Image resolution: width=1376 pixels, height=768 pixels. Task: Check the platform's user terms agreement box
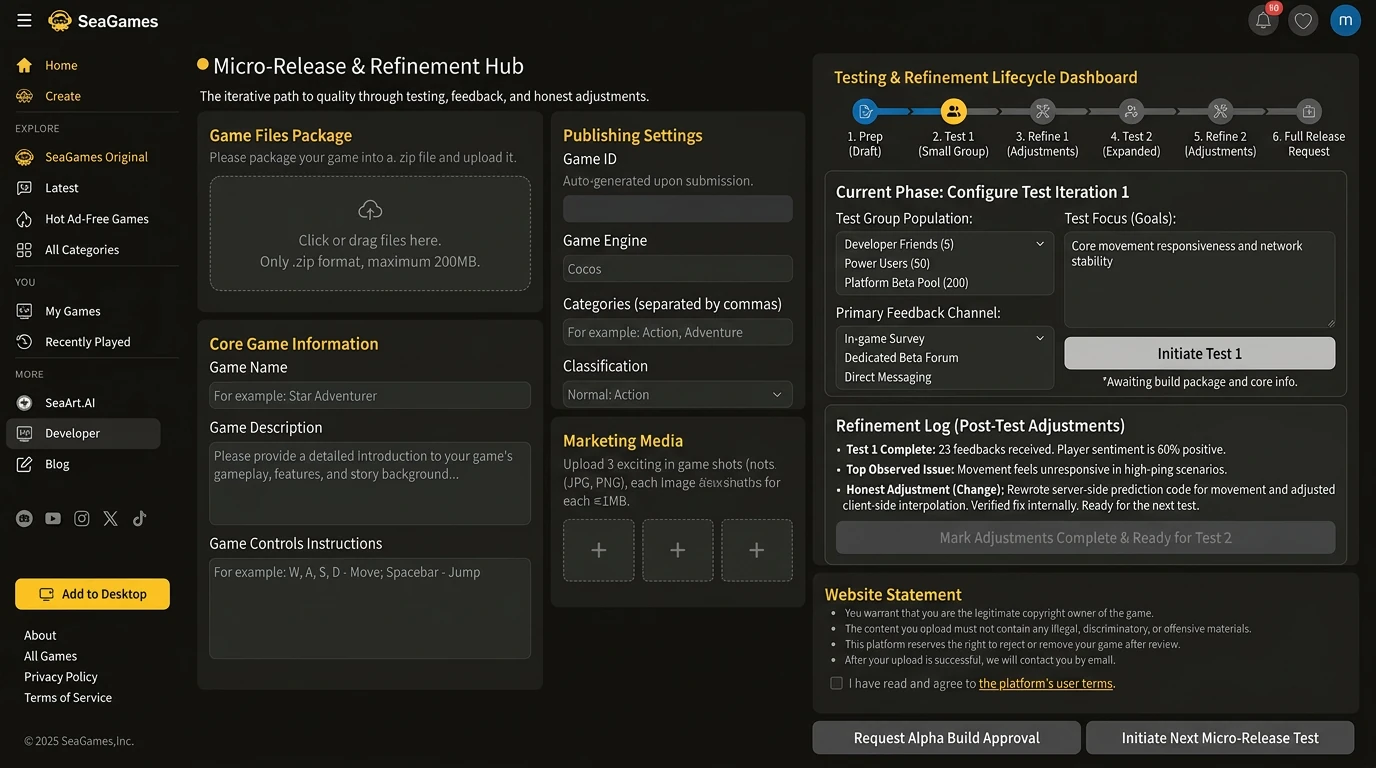pos(836,682)
